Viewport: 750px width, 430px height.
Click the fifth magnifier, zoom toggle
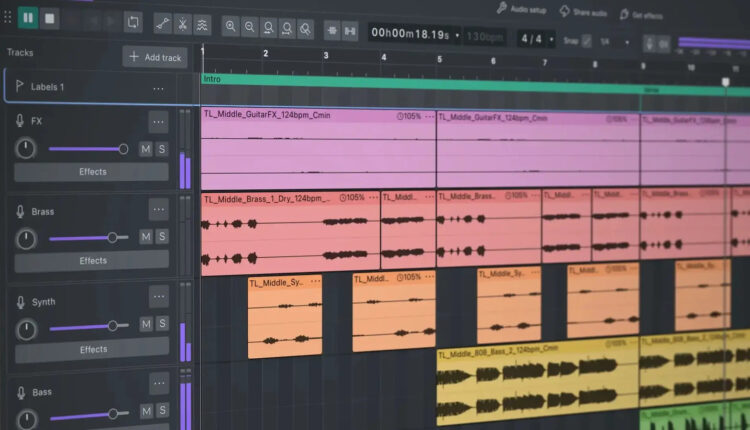305,29
